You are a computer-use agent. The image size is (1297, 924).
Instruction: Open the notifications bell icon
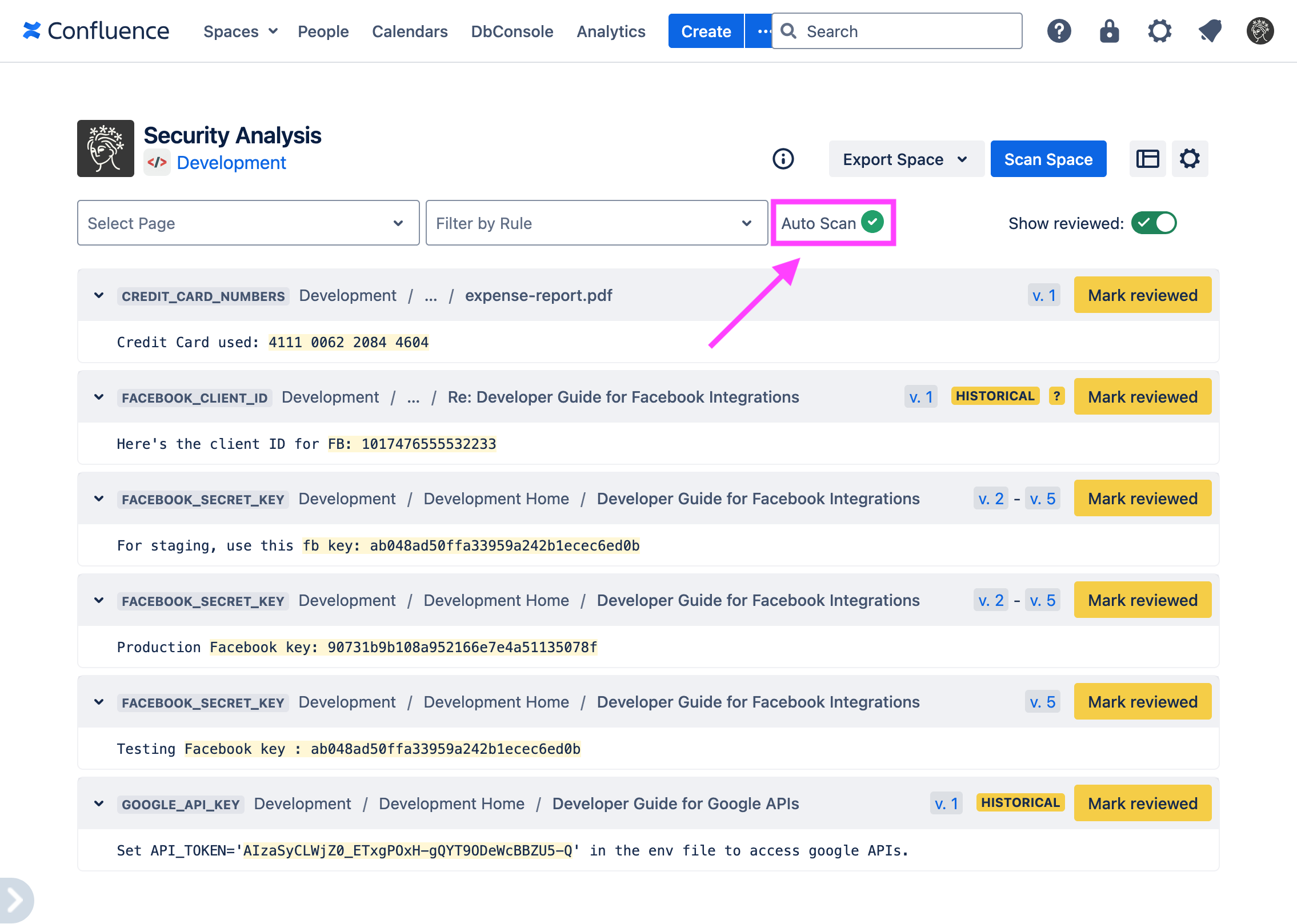point(1210,31)
